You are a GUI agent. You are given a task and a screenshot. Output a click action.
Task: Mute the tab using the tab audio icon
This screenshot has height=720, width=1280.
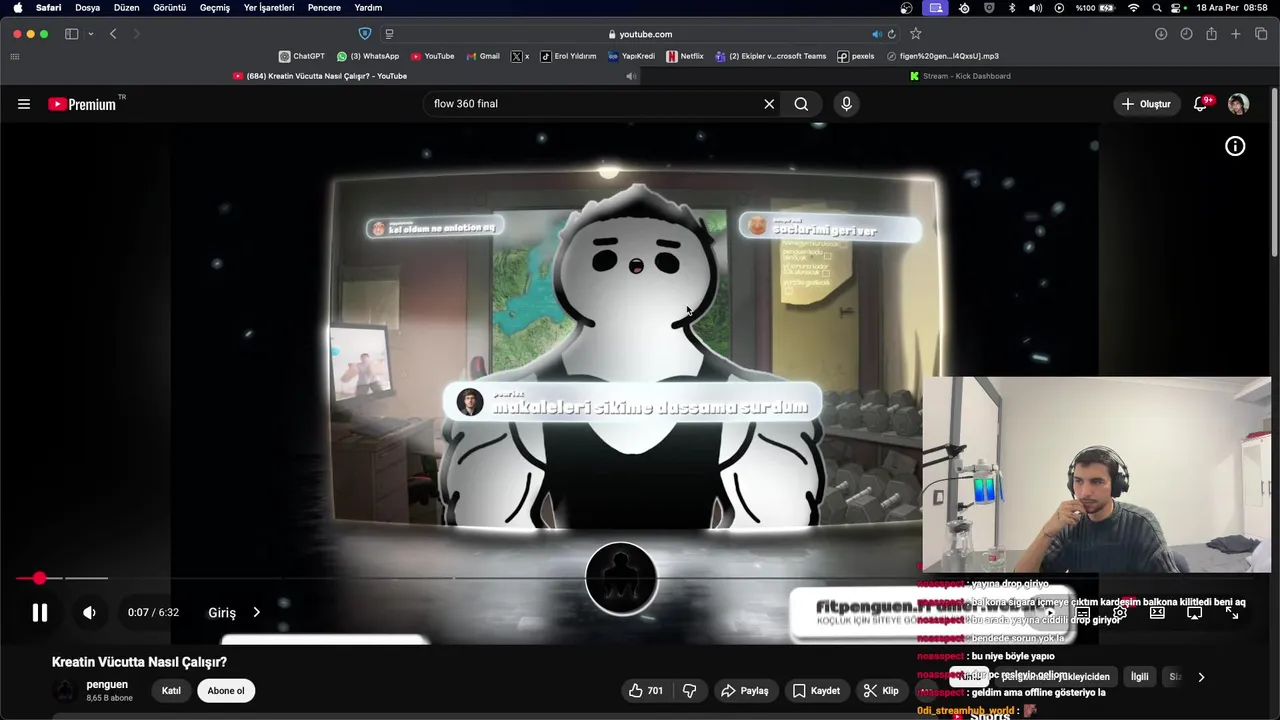631,76
